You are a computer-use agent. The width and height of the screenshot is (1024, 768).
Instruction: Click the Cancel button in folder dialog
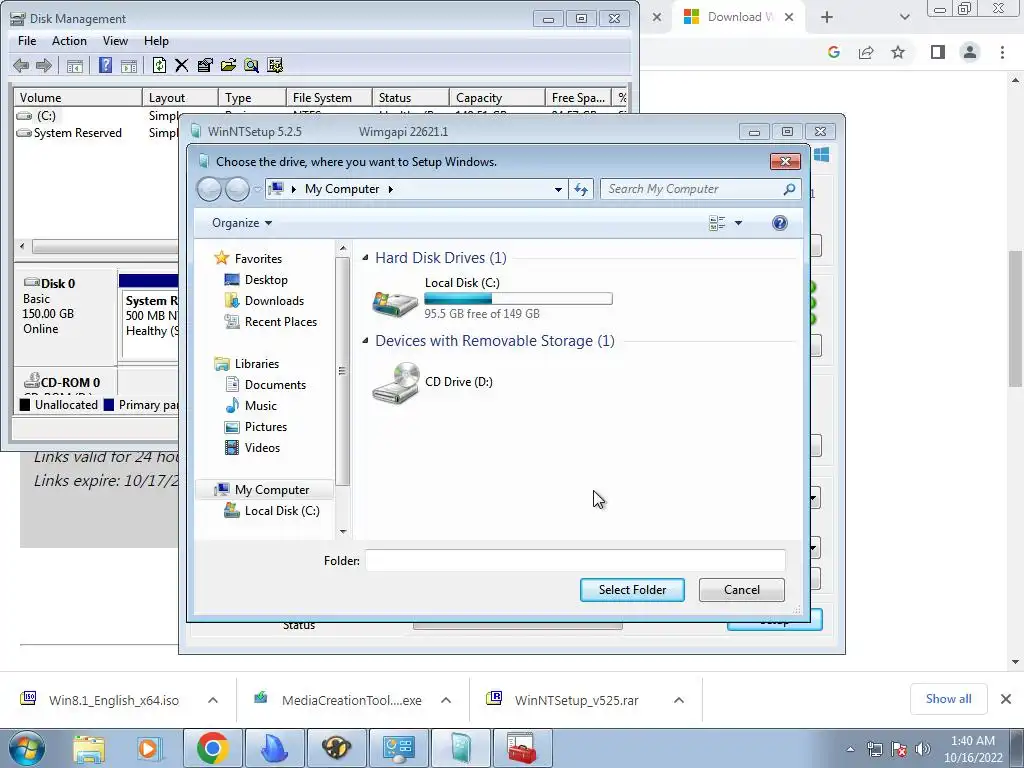click(x=742, y=590)
